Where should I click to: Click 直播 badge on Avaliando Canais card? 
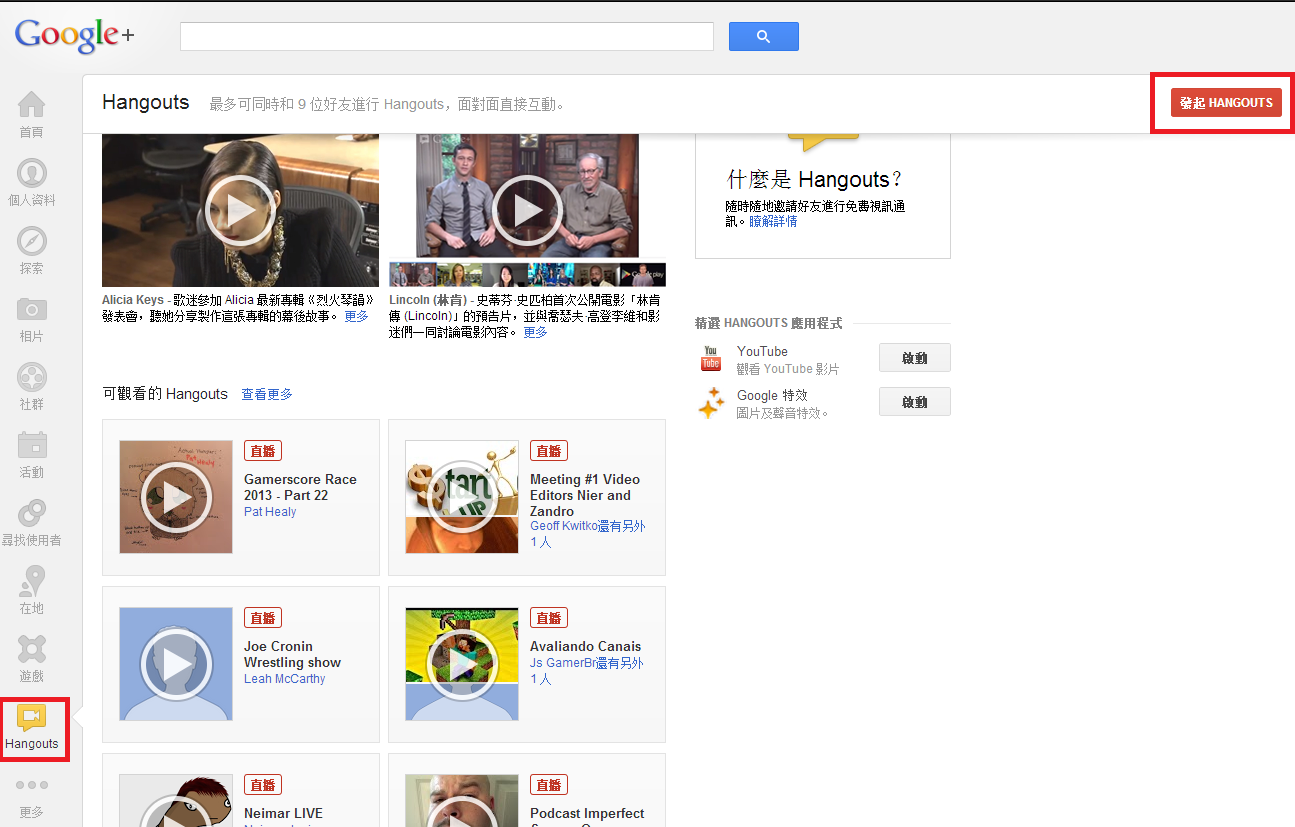[549, 618]
